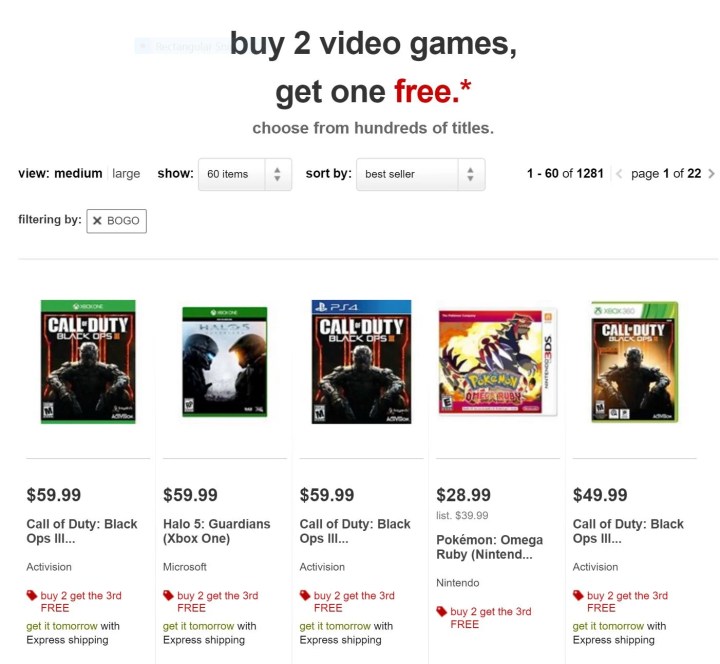Click red tag icon under Xbox 360 Black Ops
This screenshot has width=720, height=664.
pyautogui.click(x=578, y=595)
